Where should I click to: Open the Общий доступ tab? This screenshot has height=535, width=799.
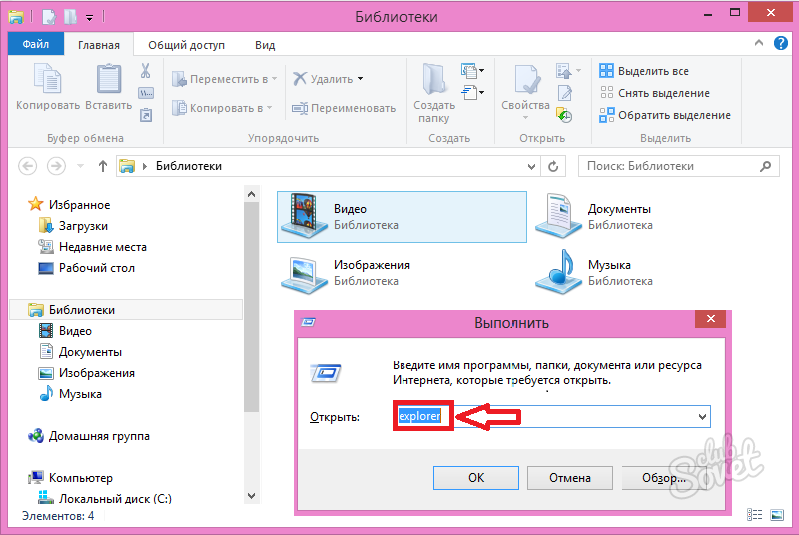(x=186, y=45)
